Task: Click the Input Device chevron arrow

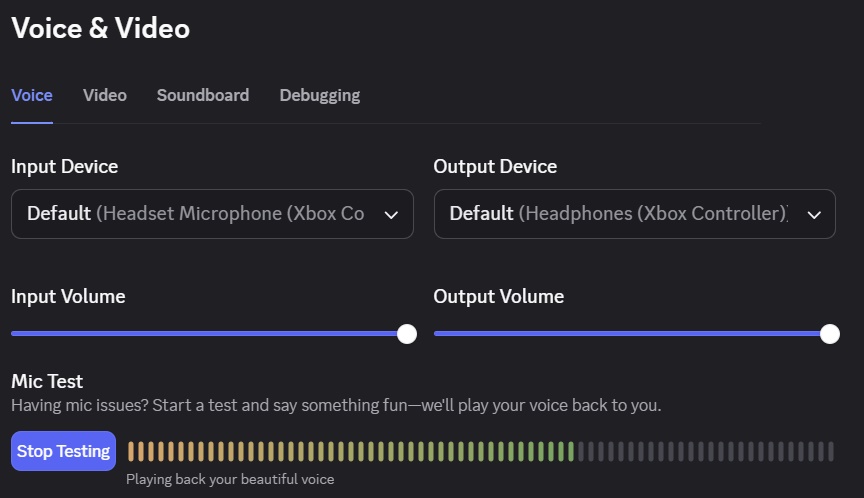Action: click(x=392, y=214)
